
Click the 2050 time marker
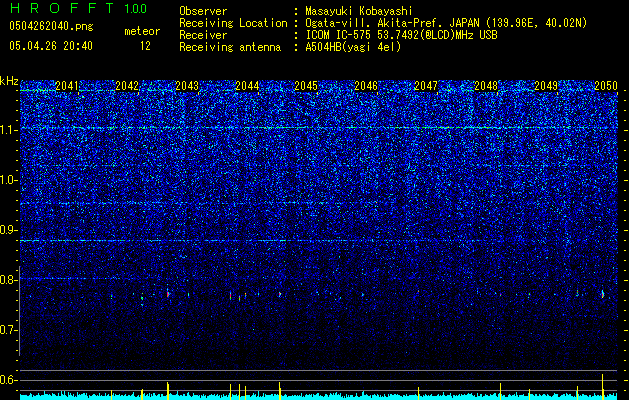click(x=606, y=86)
